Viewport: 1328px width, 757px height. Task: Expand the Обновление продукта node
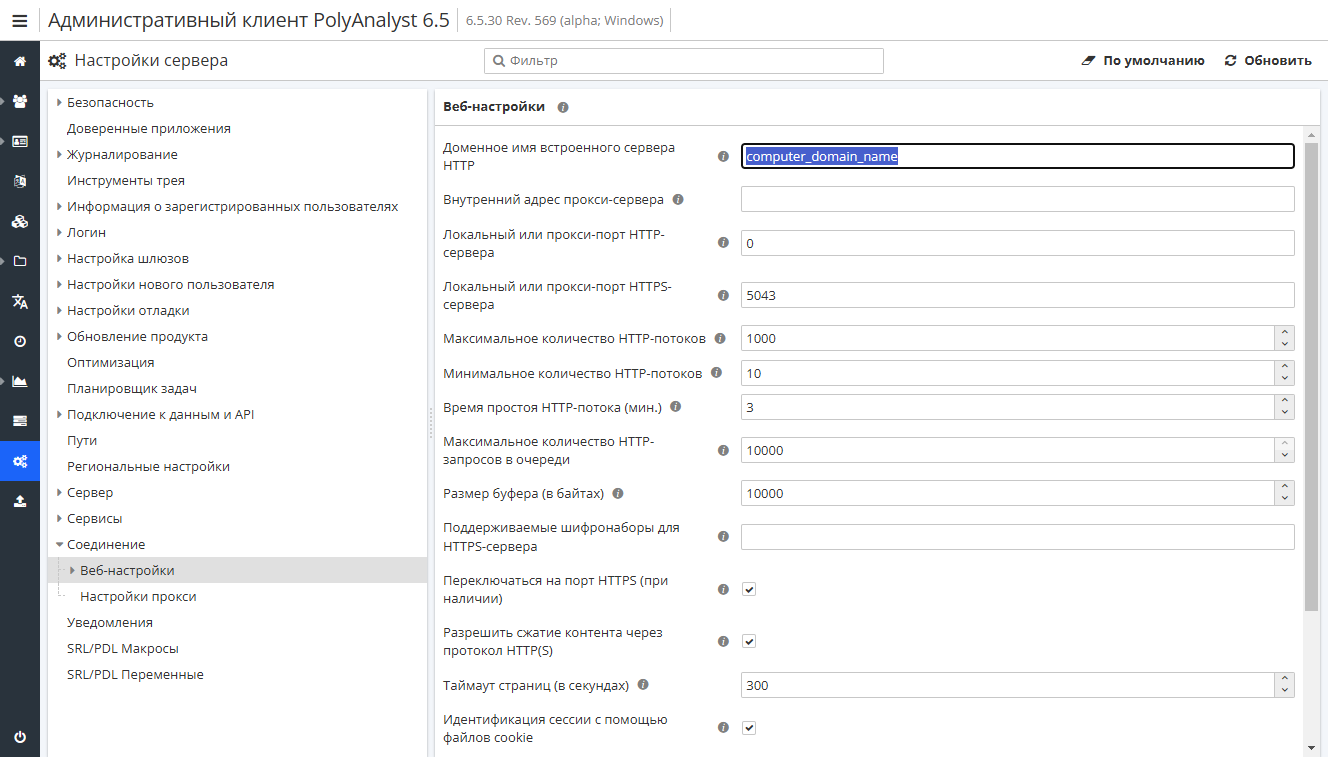click(60, 336)
